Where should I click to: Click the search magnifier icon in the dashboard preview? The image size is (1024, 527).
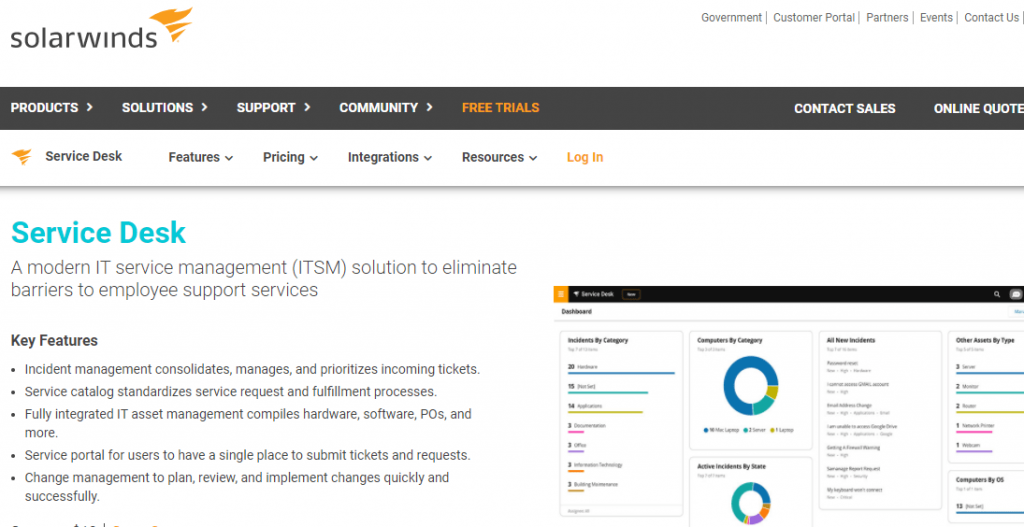tap(997, 294)
